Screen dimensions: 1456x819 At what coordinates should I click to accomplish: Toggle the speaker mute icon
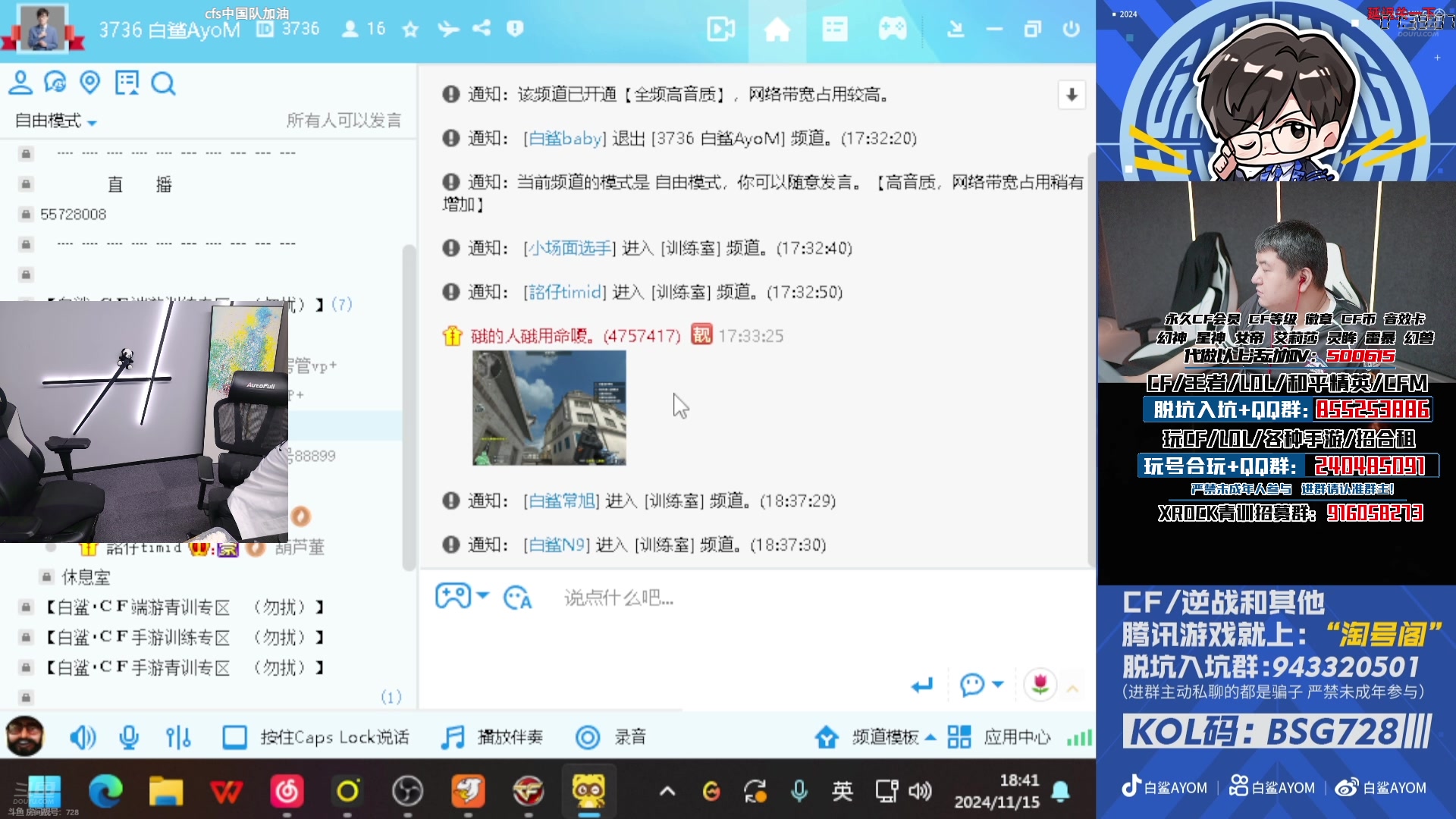pyautogui.click(x=82, y=737)
